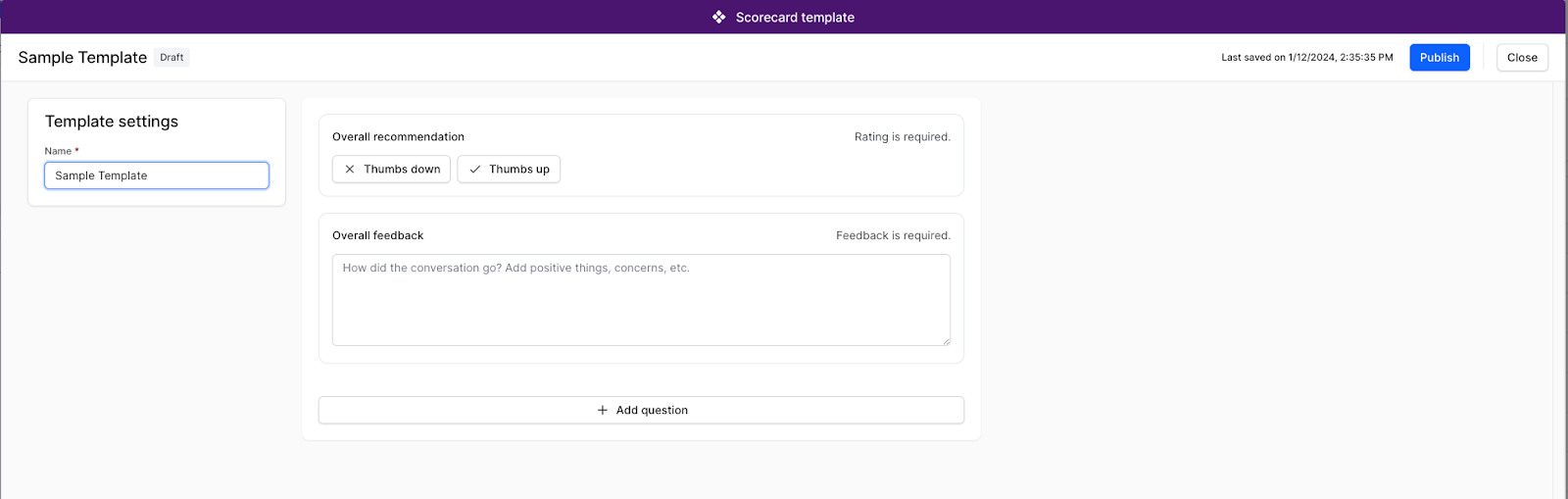This screenshot has height=499, width=1568.
Task: Click the Feedback is required notice
Action: click(893, 236)
